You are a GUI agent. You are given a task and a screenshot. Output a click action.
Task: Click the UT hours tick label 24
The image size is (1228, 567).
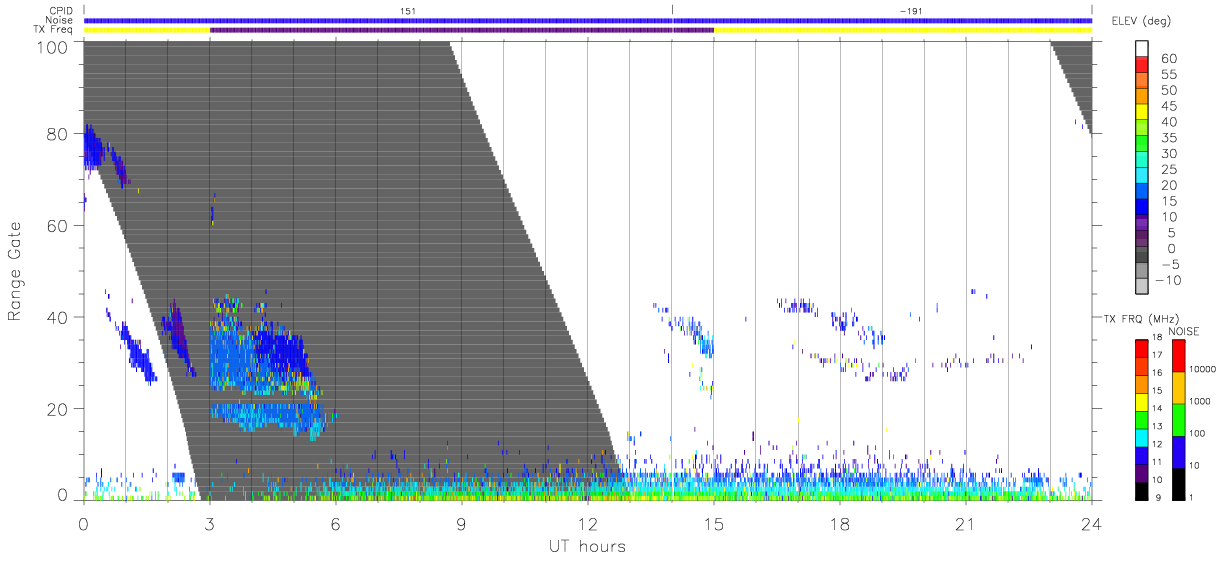pos(1092,524)
